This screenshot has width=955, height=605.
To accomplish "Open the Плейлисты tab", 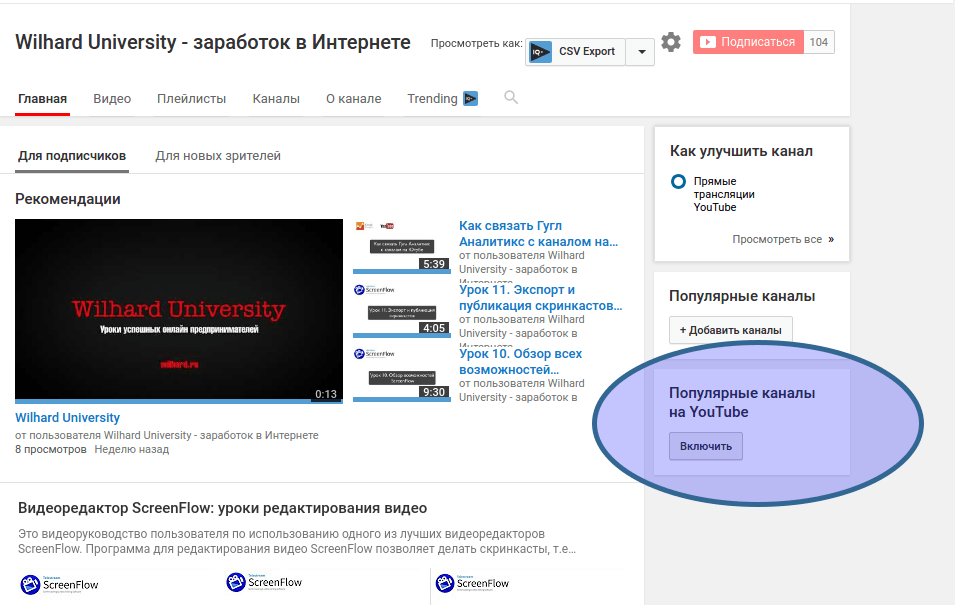I will [x=191, y=99].
